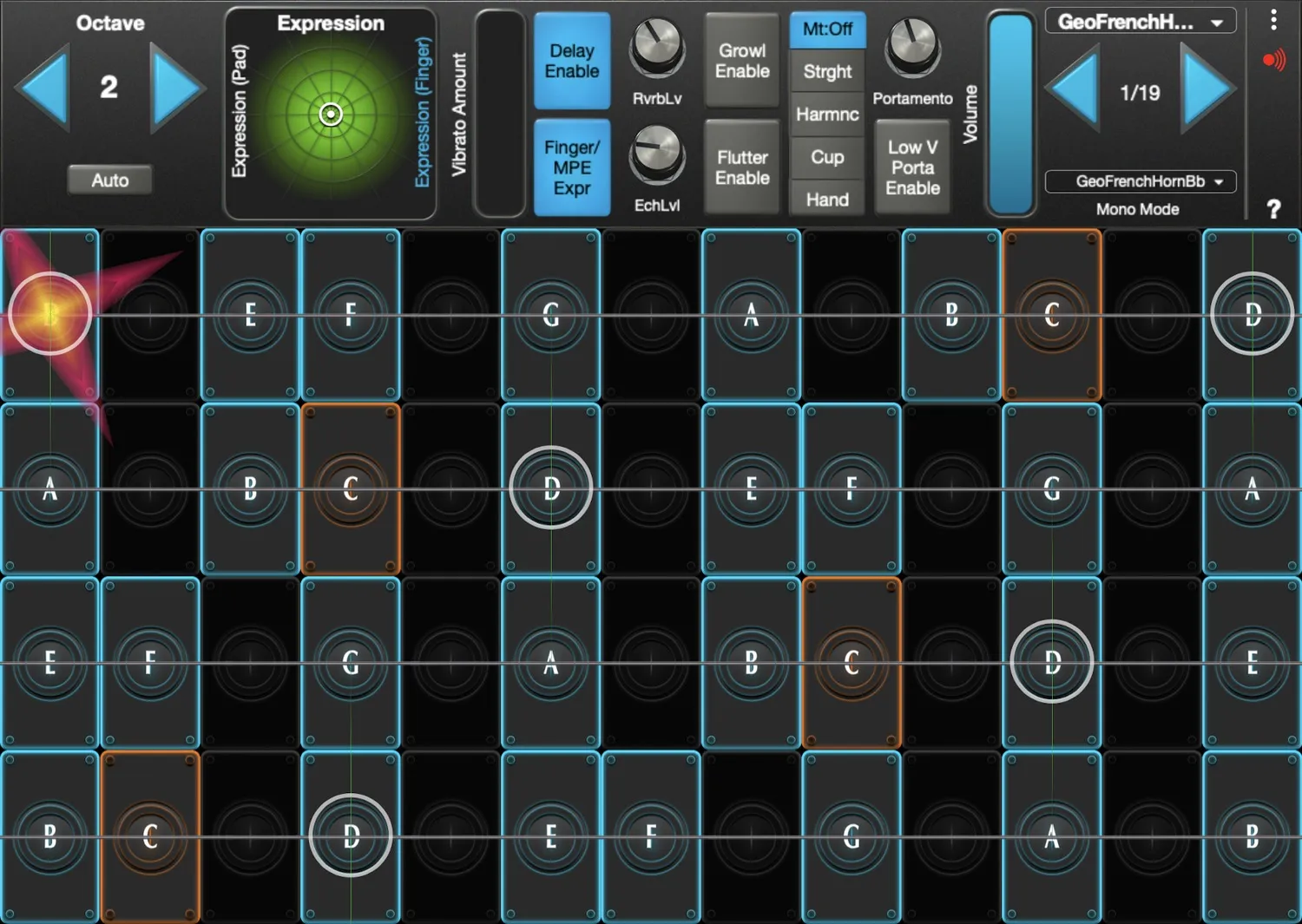Viewport: 1302px width, 924px height.
Task: Play the F pad in the third row
Action: (x=150, y=663)
